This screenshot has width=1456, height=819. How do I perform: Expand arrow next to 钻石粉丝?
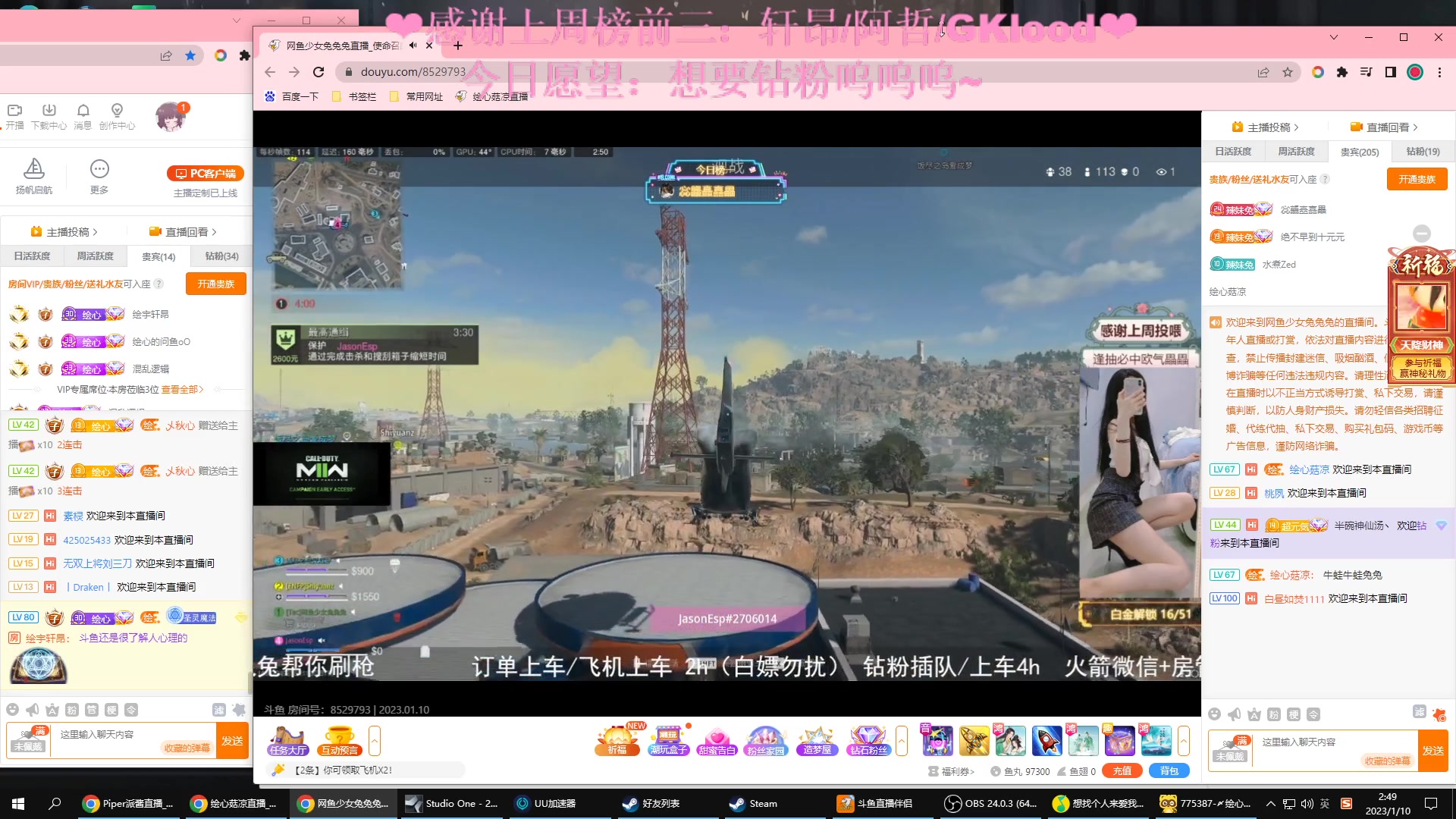[902, 741]
